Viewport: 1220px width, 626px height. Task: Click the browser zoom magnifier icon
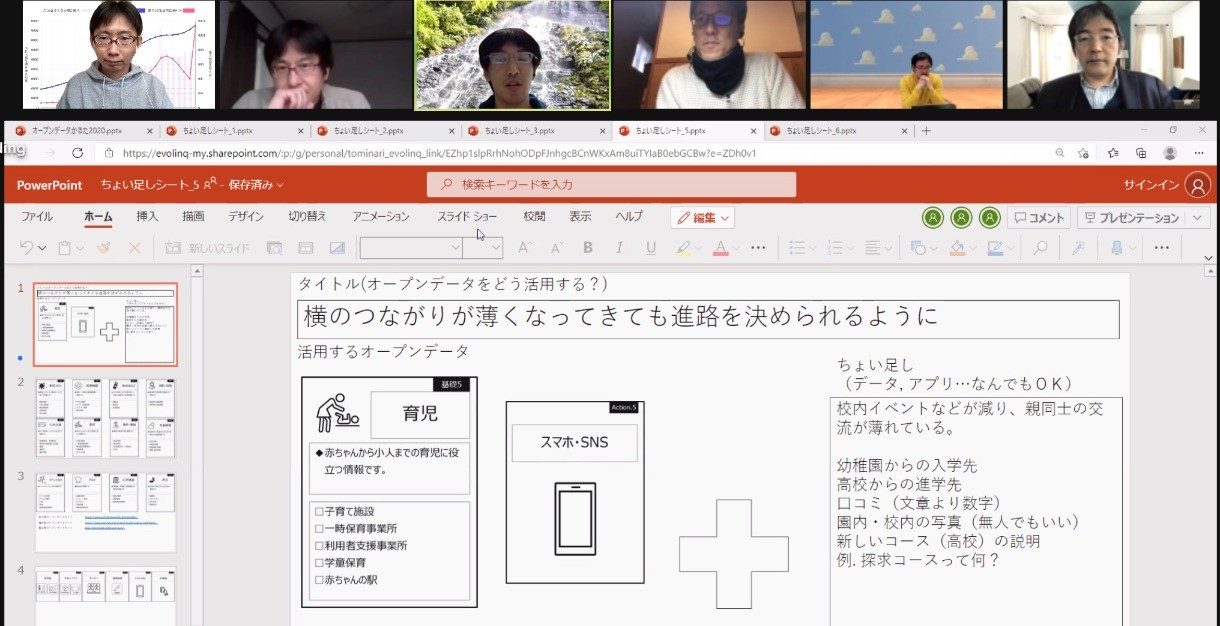tap(1060, 153)
